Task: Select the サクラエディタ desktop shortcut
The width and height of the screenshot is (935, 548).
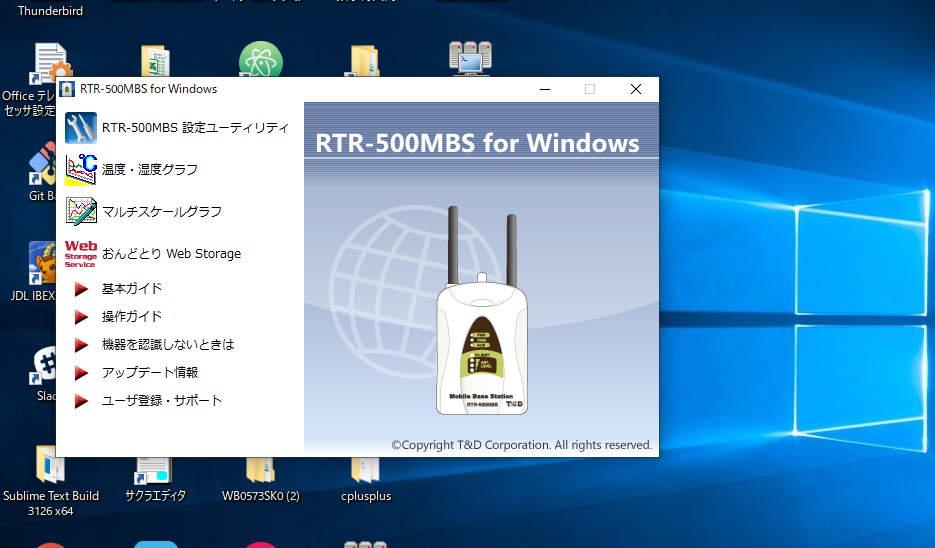Action: click(155, 480)
